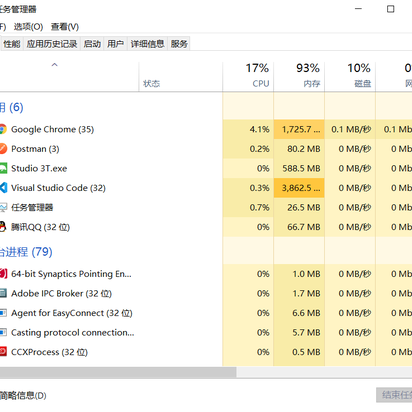Select Adobe IPC Broker (32 位) row
Screen dimensions: 412x412
(x=206, y=293)
